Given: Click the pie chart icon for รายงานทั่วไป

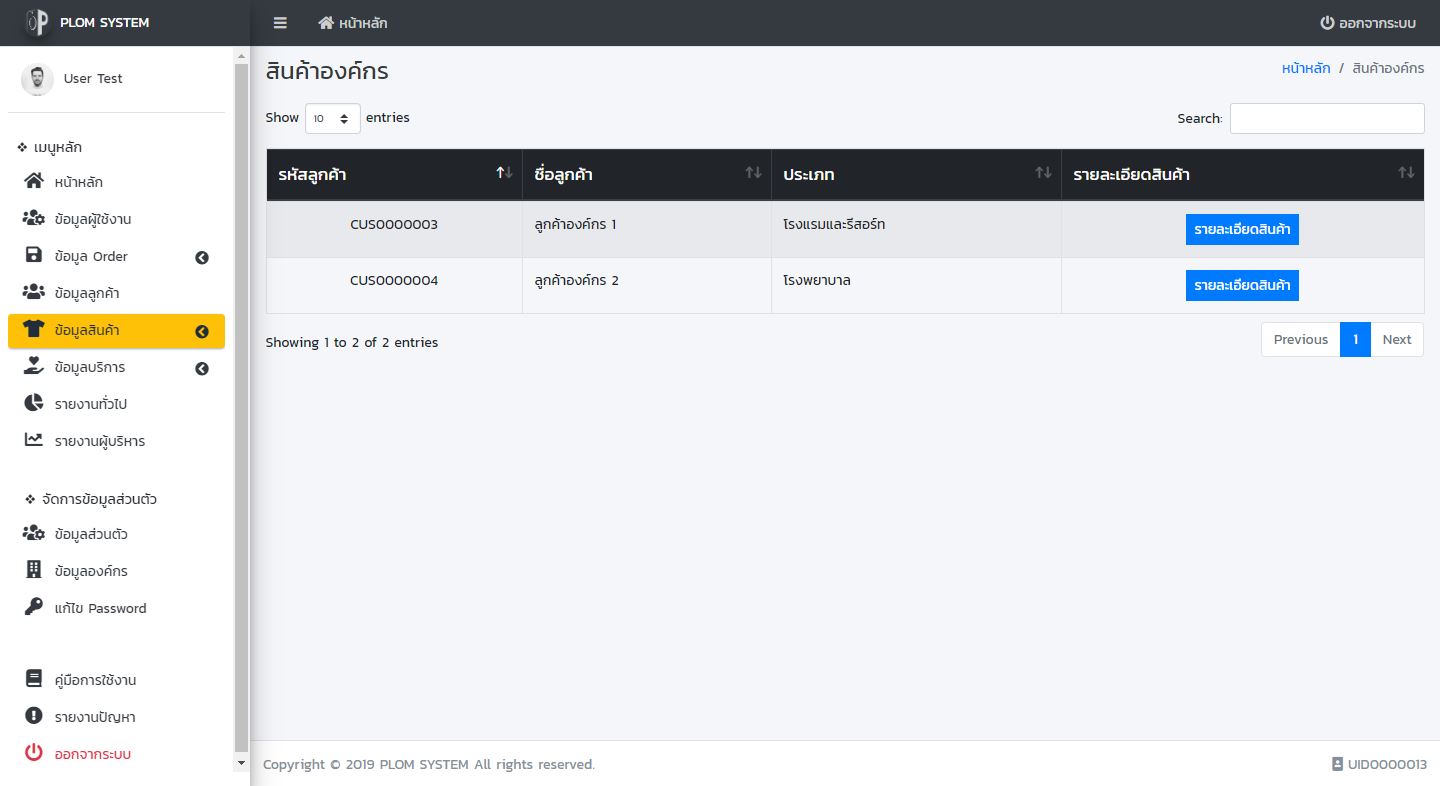Looking at the screenshot, I should pyautogui.click(x=34, y=404).
